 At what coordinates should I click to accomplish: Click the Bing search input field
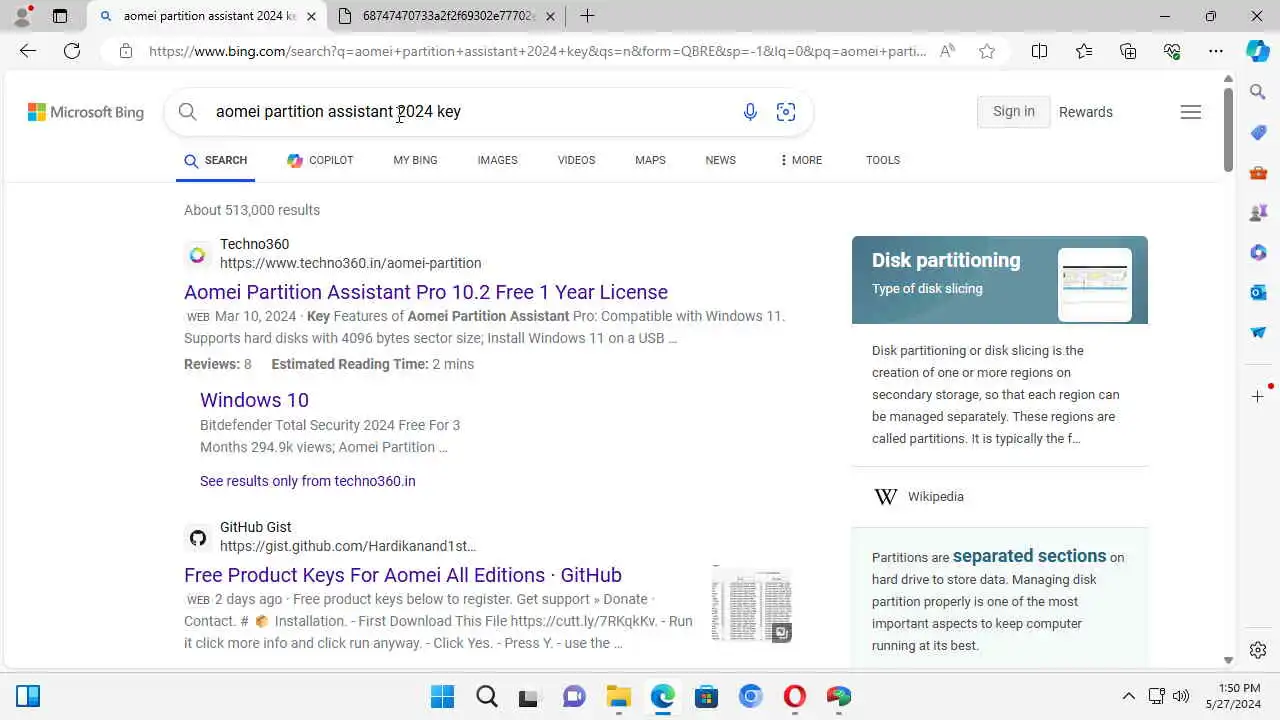[x=470, y=112]
